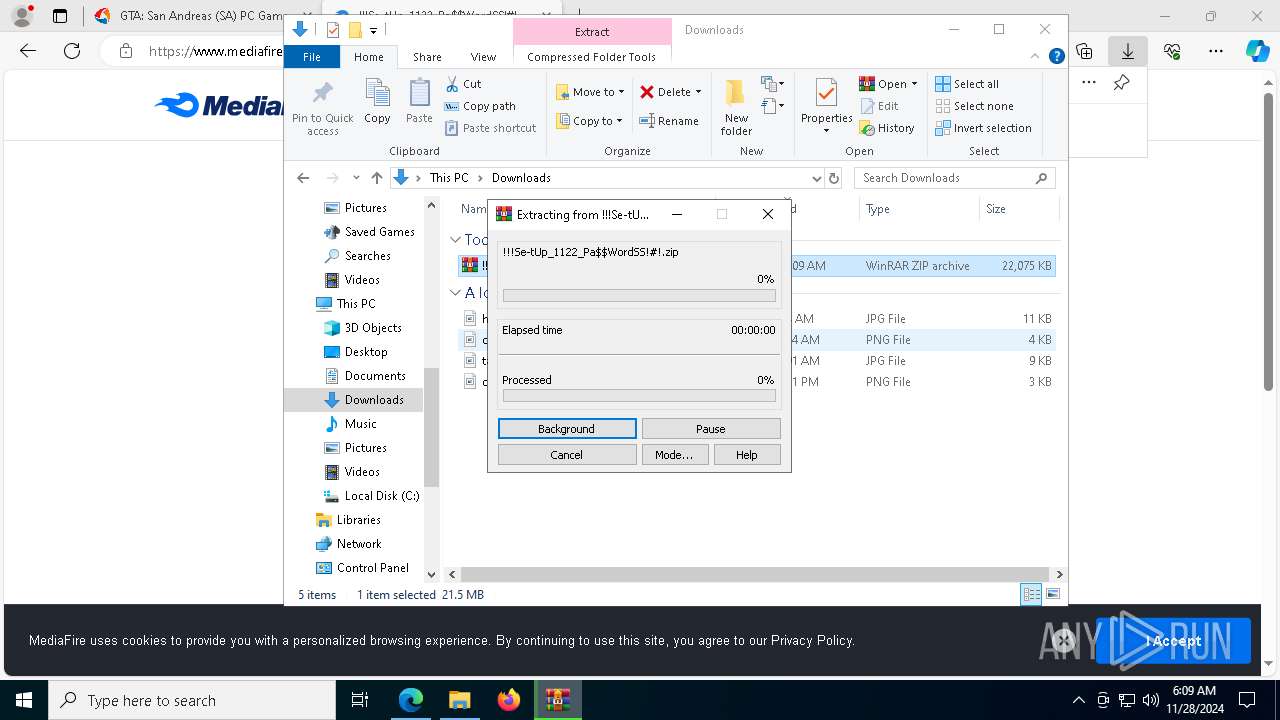1280x720 pixels.
Task: Click the Size column header
Action: (1018, 209)
